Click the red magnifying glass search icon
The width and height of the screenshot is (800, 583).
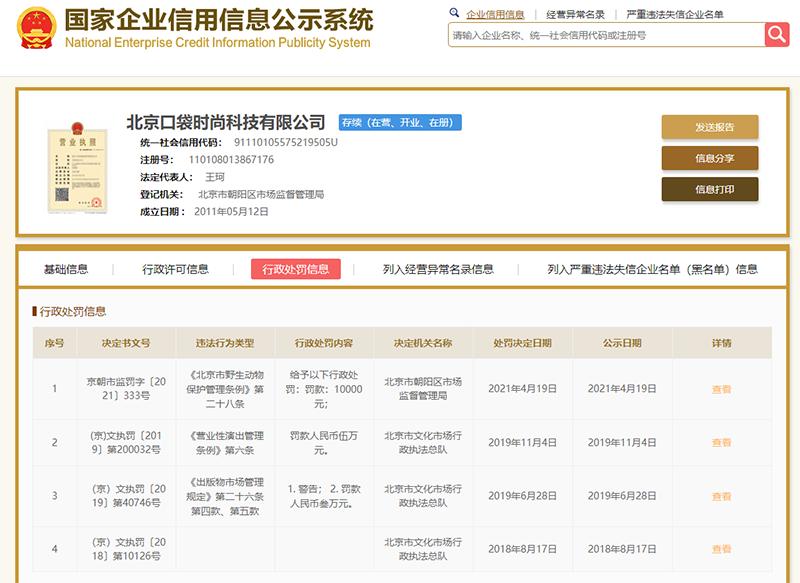(775, 36)
